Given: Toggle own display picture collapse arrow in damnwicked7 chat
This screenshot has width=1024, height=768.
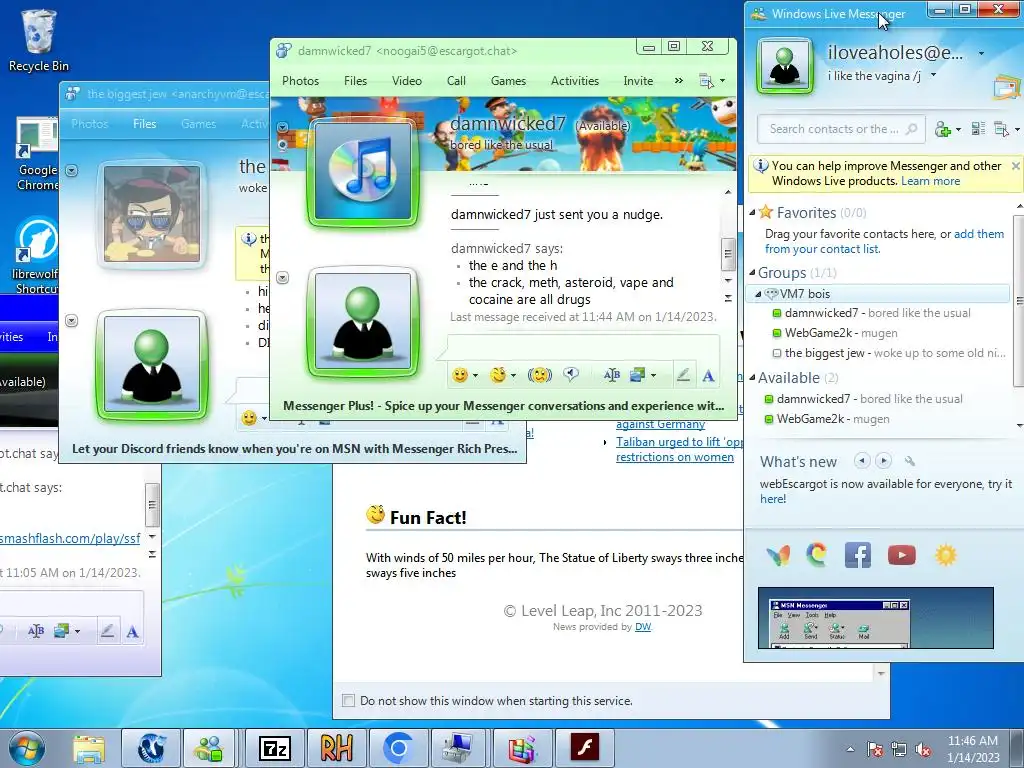Looking at the screenshot, I should 282,278.
